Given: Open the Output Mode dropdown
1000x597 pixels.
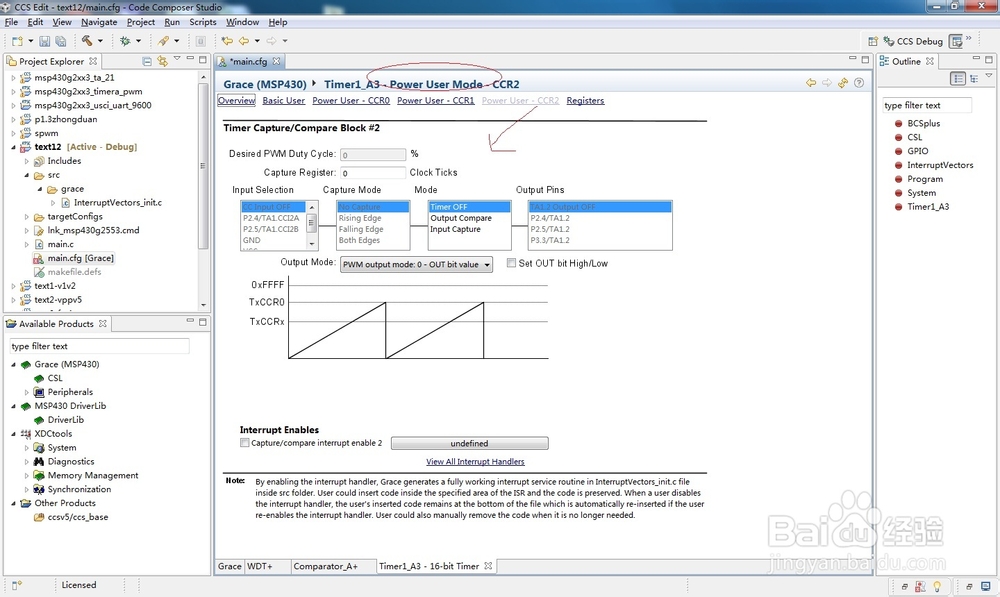Looking at the screenshot, I should [x=416, y=264].
